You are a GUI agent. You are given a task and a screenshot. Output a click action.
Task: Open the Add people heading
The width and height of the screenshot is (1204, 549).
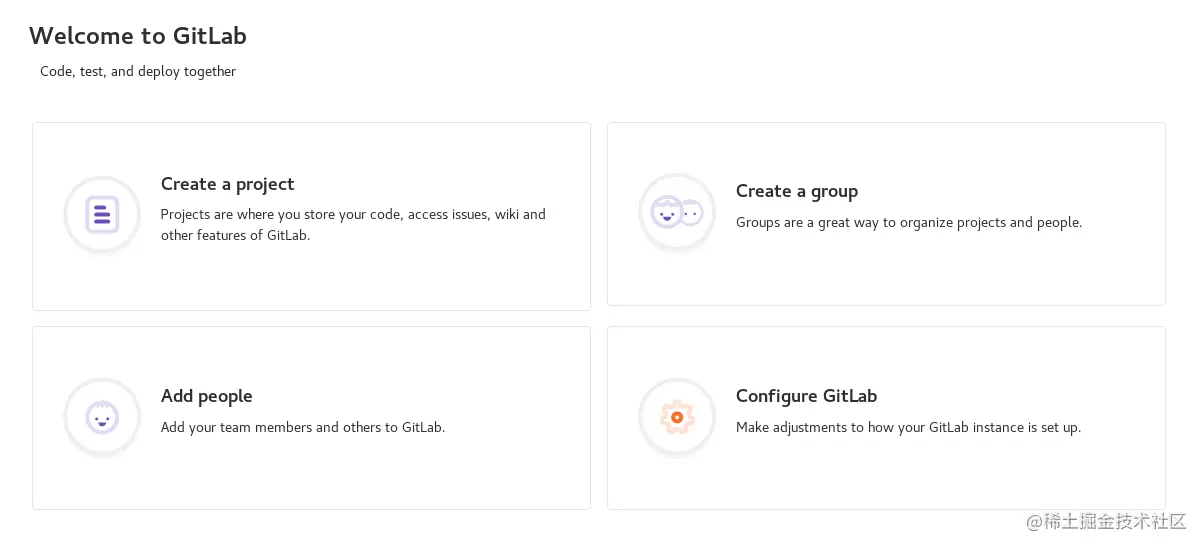tap(207, 396)
